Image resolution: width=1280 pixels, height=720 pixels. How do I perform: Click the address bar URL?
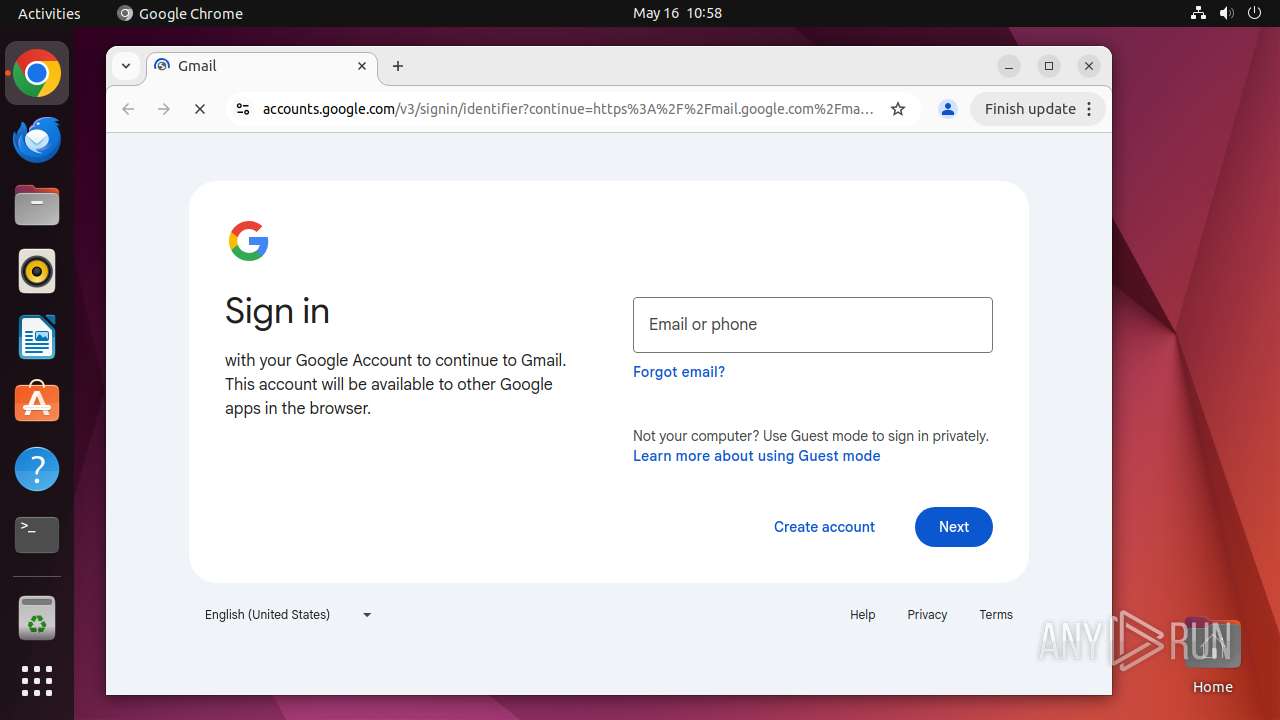coord(568,109)
